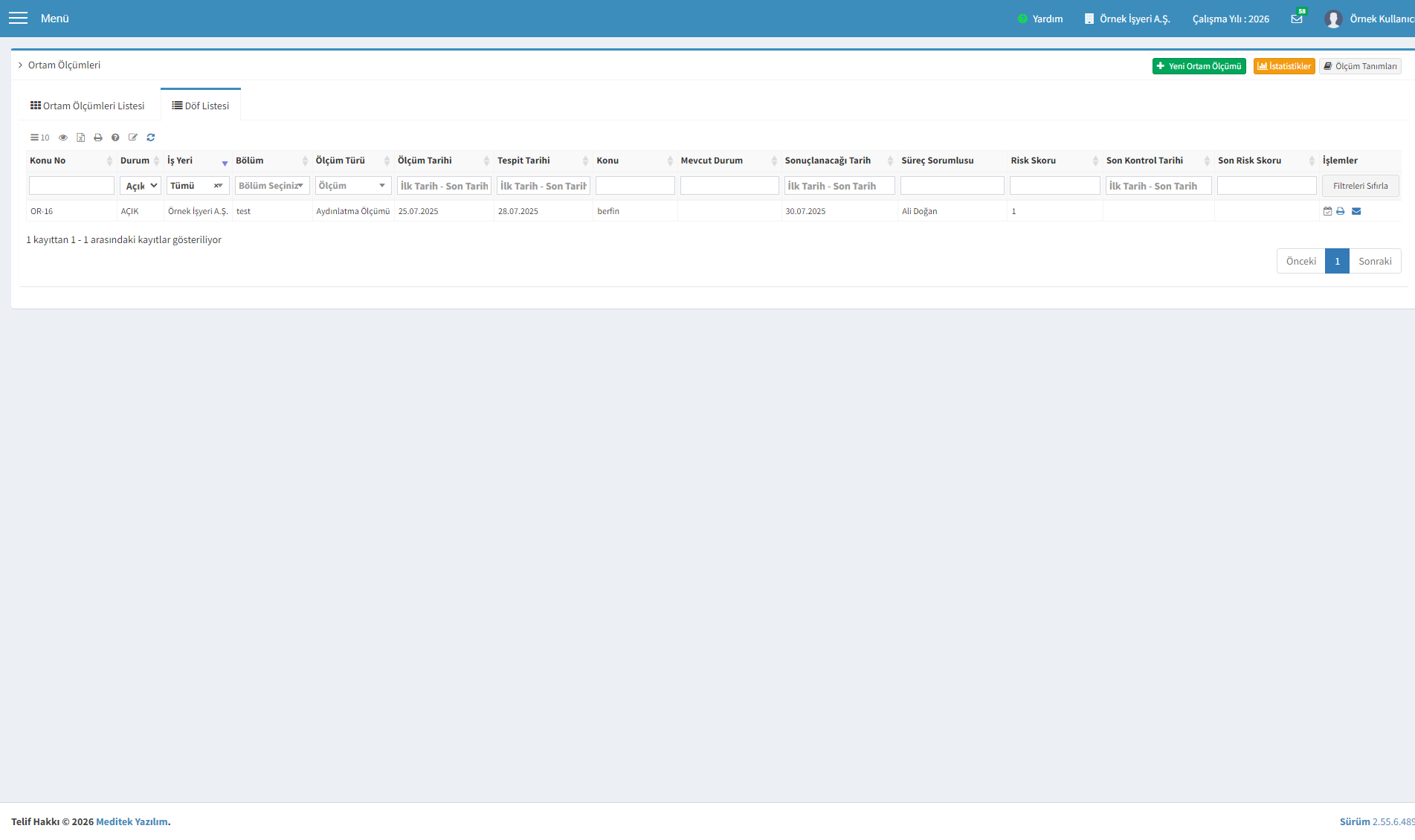Toggle column visibility eye icon
The height and width of the screenshot is (840, 1415).
(63, 138)
